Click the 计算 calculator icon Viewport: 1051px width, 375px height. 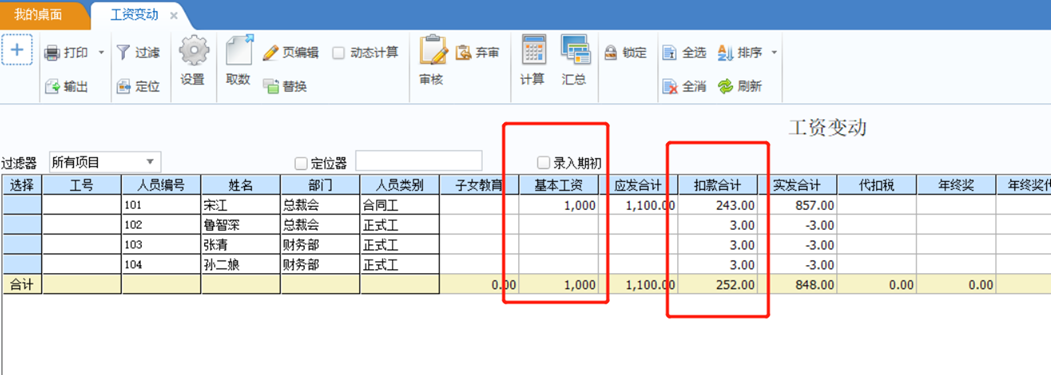point(534,50)
